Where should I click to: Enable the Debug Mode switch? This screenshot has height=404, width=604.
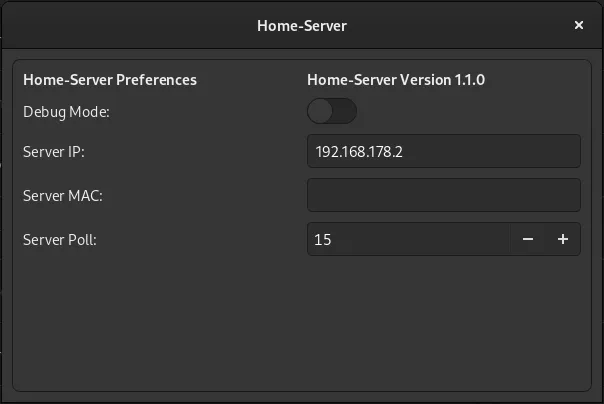coord(332,111)
